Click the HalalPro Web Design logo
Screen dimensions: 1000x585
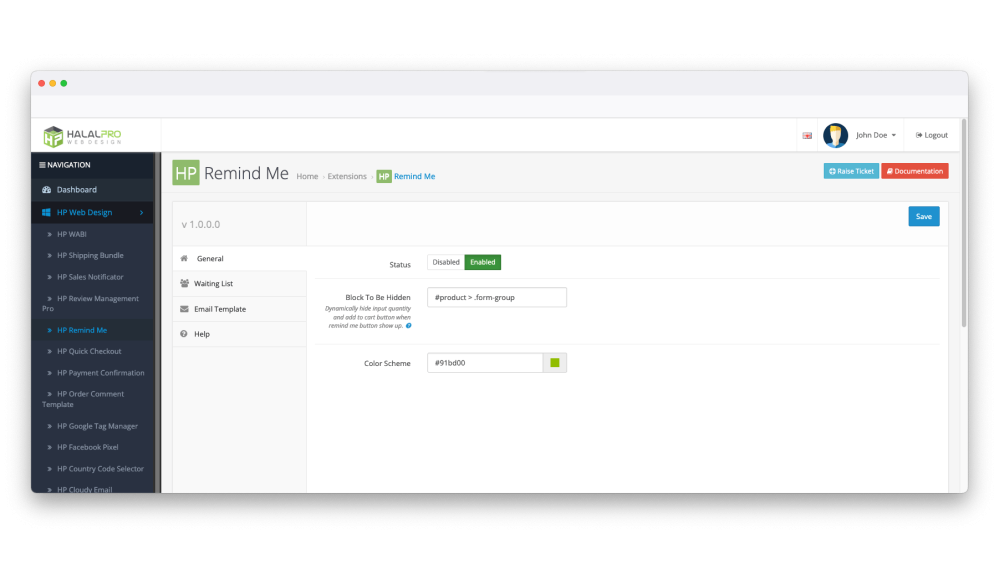[82, 135]
